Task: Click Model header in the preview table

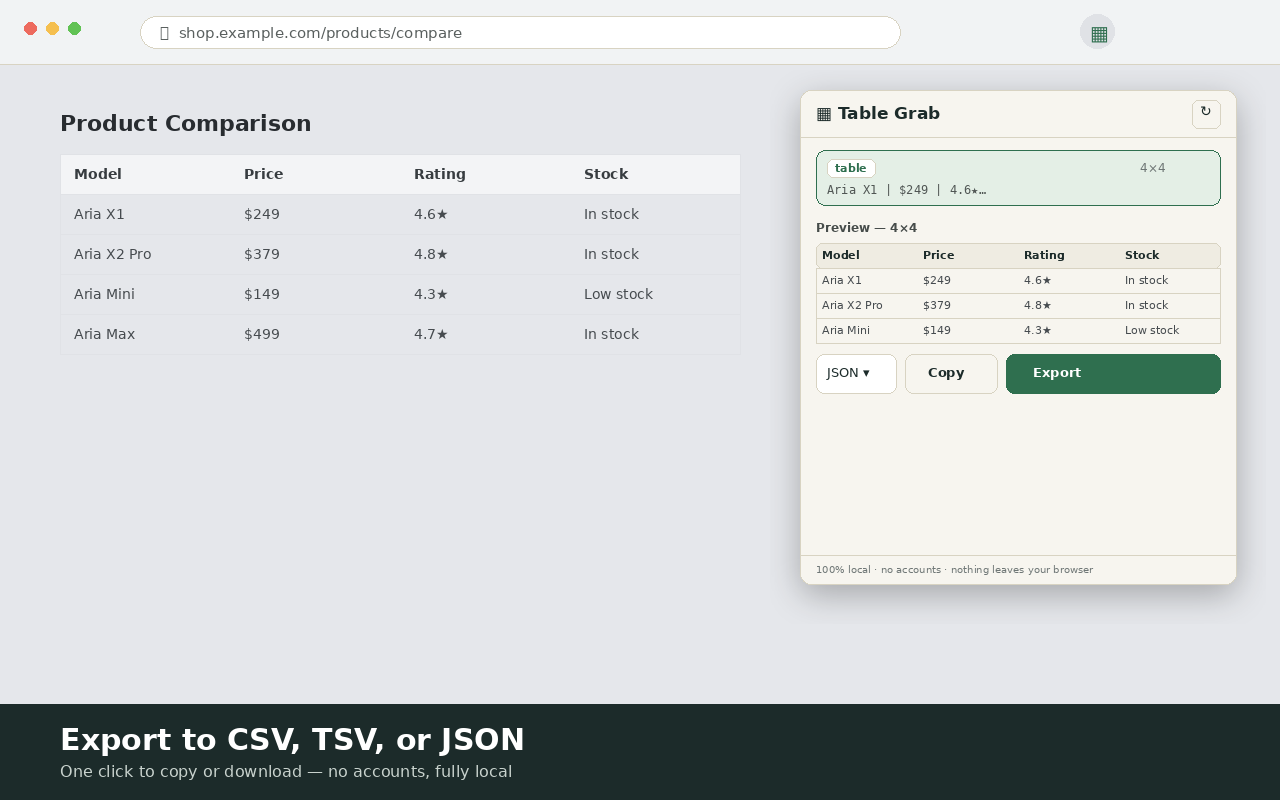Action: (840, 256)
